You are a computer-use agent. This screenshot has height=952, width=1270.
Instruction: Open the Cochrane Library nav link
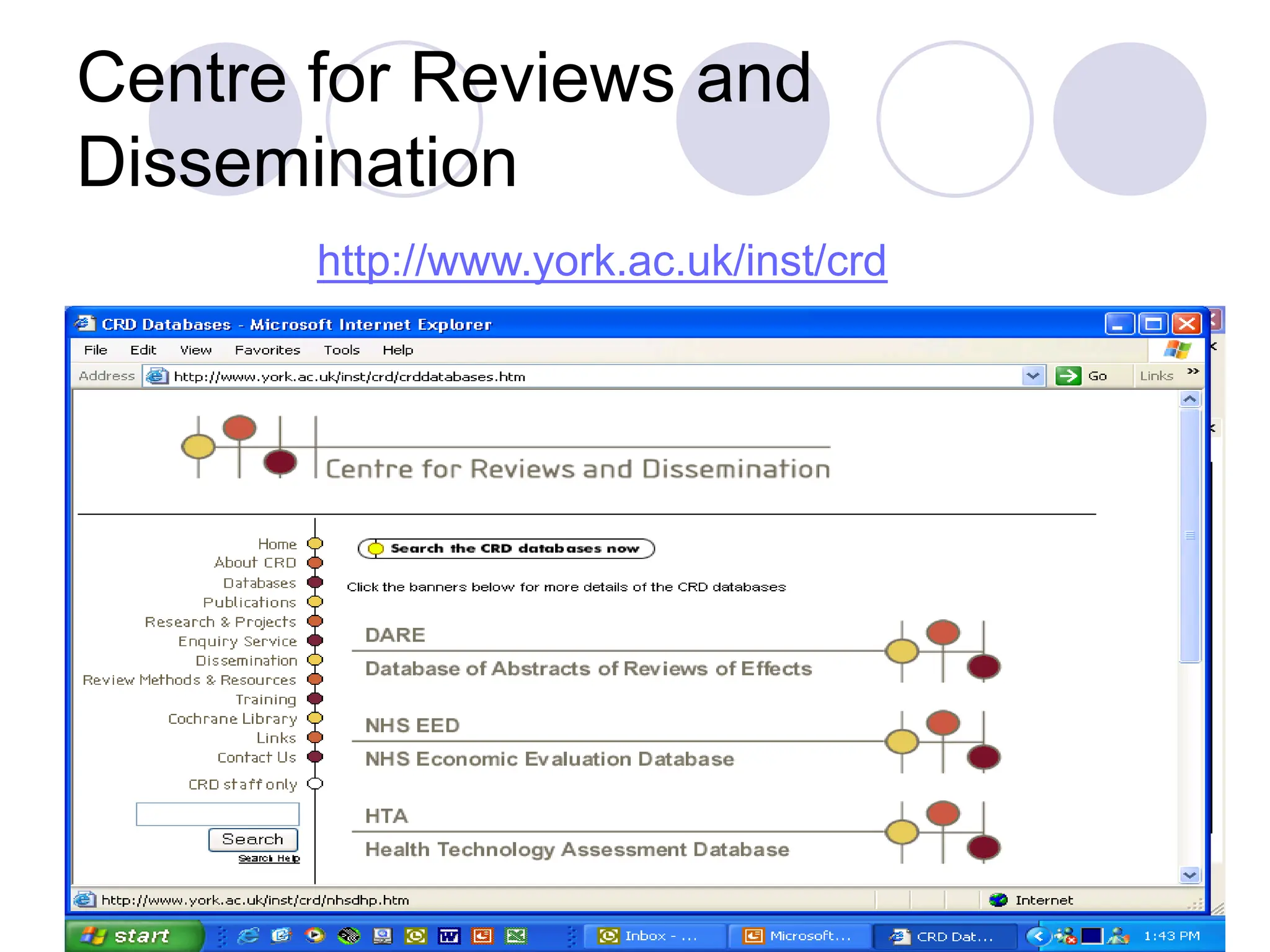click(x=233, y=718)
